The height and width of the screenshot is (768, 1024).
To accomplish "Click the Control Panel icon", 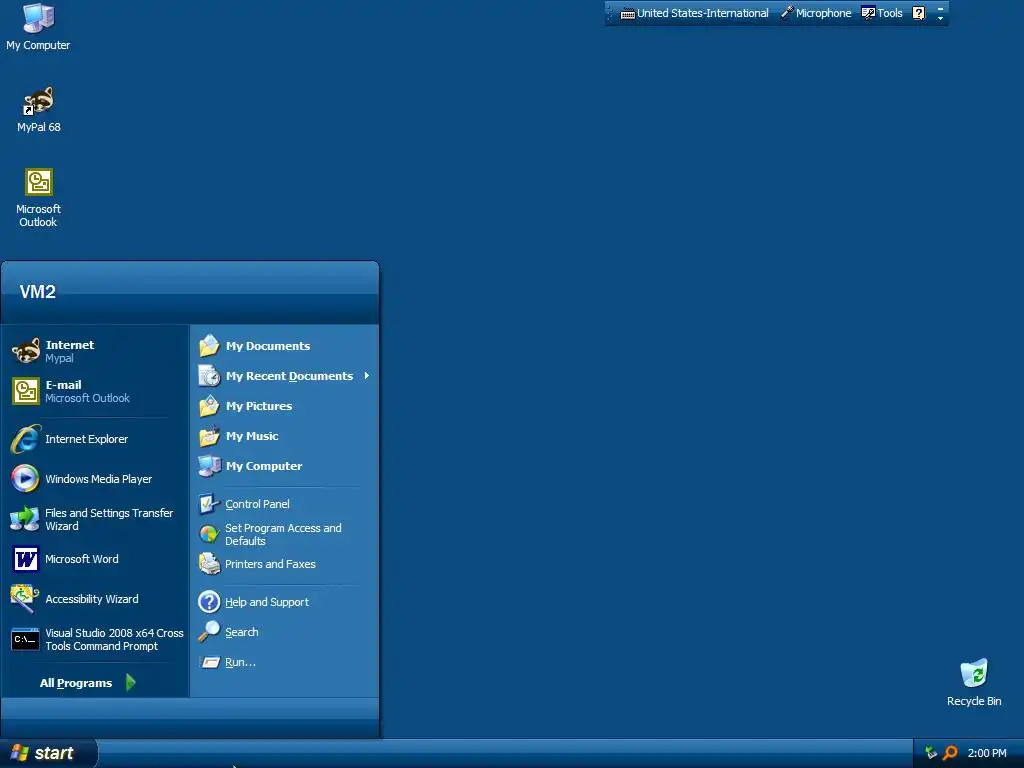I will pos(209,504).
